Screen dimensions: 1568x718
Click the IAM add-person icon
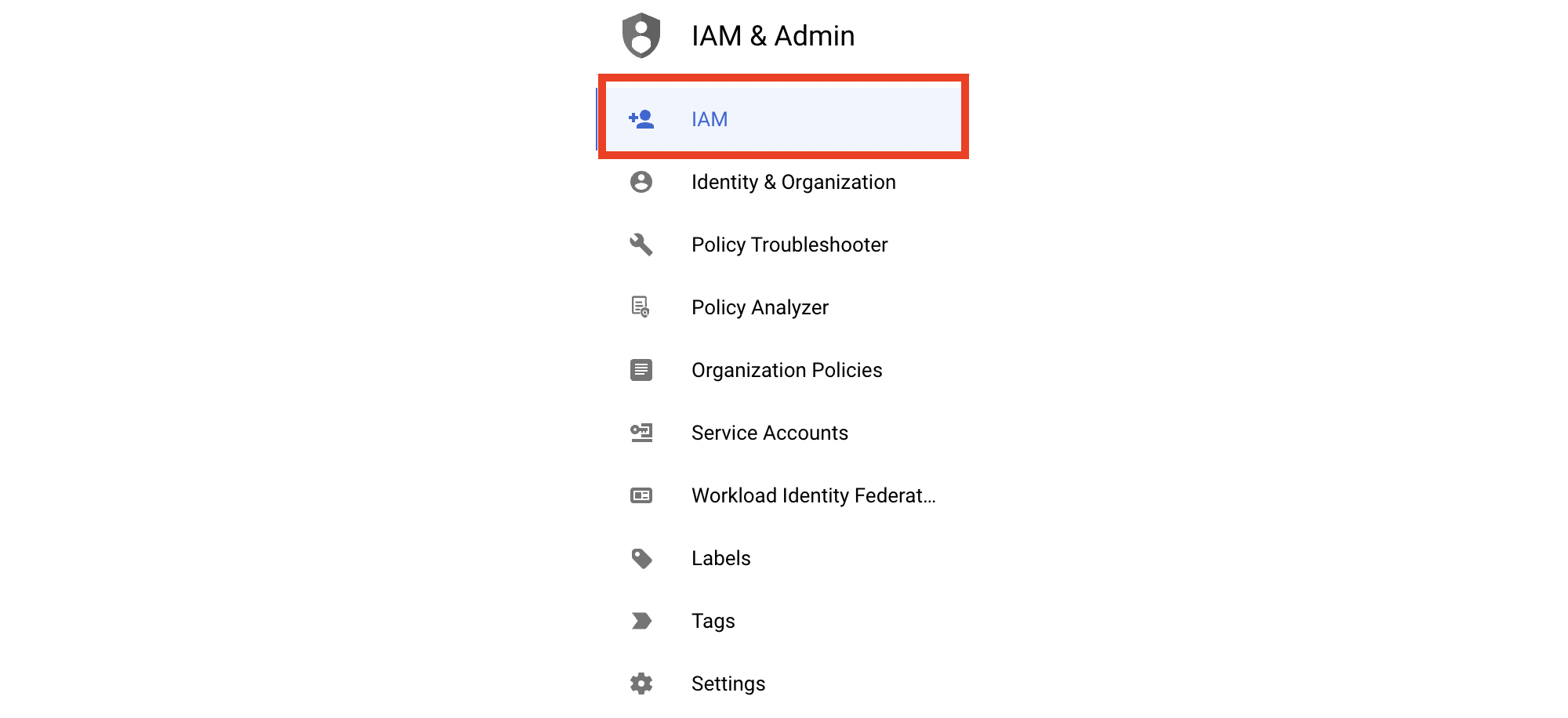[641, 119]
